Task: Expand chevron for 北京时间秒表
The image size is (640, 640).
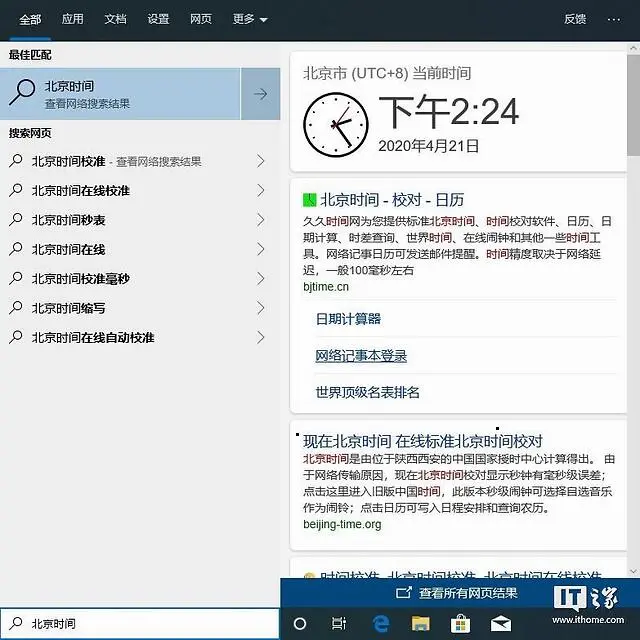Action: (261, 220)
